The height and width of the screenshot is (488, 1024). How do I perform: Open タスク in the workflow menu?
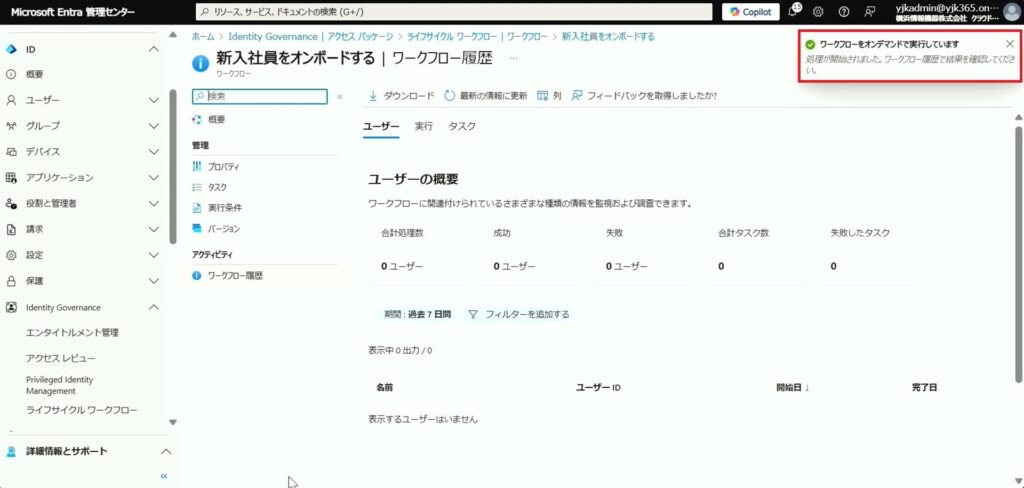pyautogui.click(x=217, y=187)
